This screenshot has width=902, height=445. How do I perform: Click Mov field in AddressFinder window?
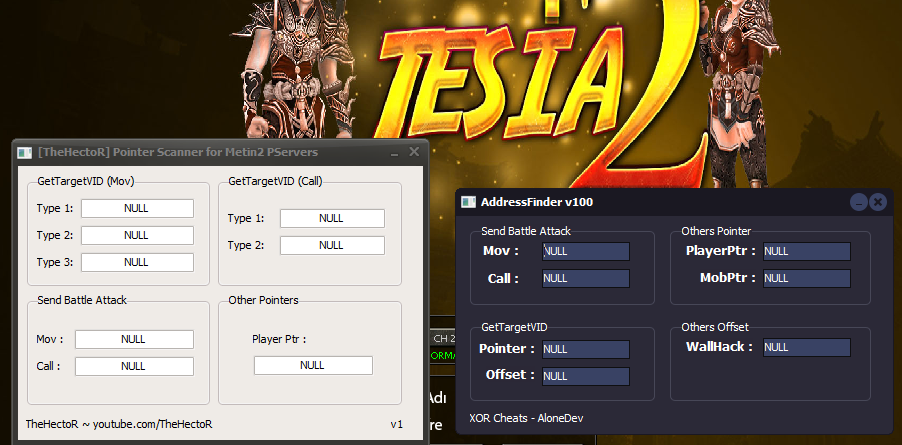click(586, 251)
